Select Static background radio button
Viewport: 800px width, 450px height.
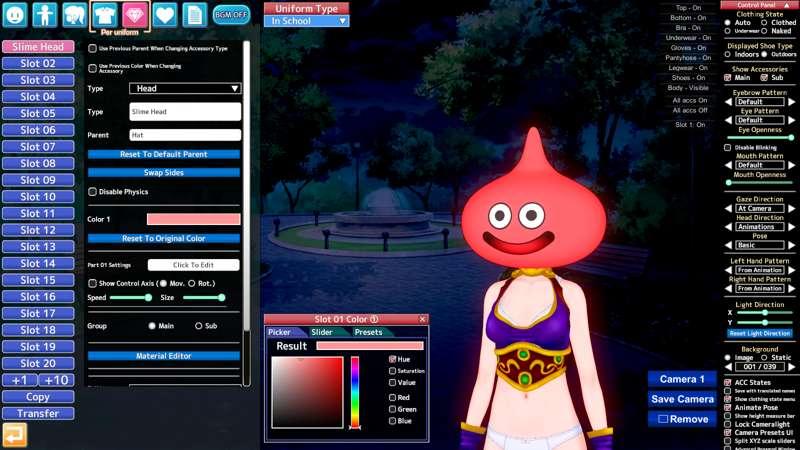pos(764,358)
